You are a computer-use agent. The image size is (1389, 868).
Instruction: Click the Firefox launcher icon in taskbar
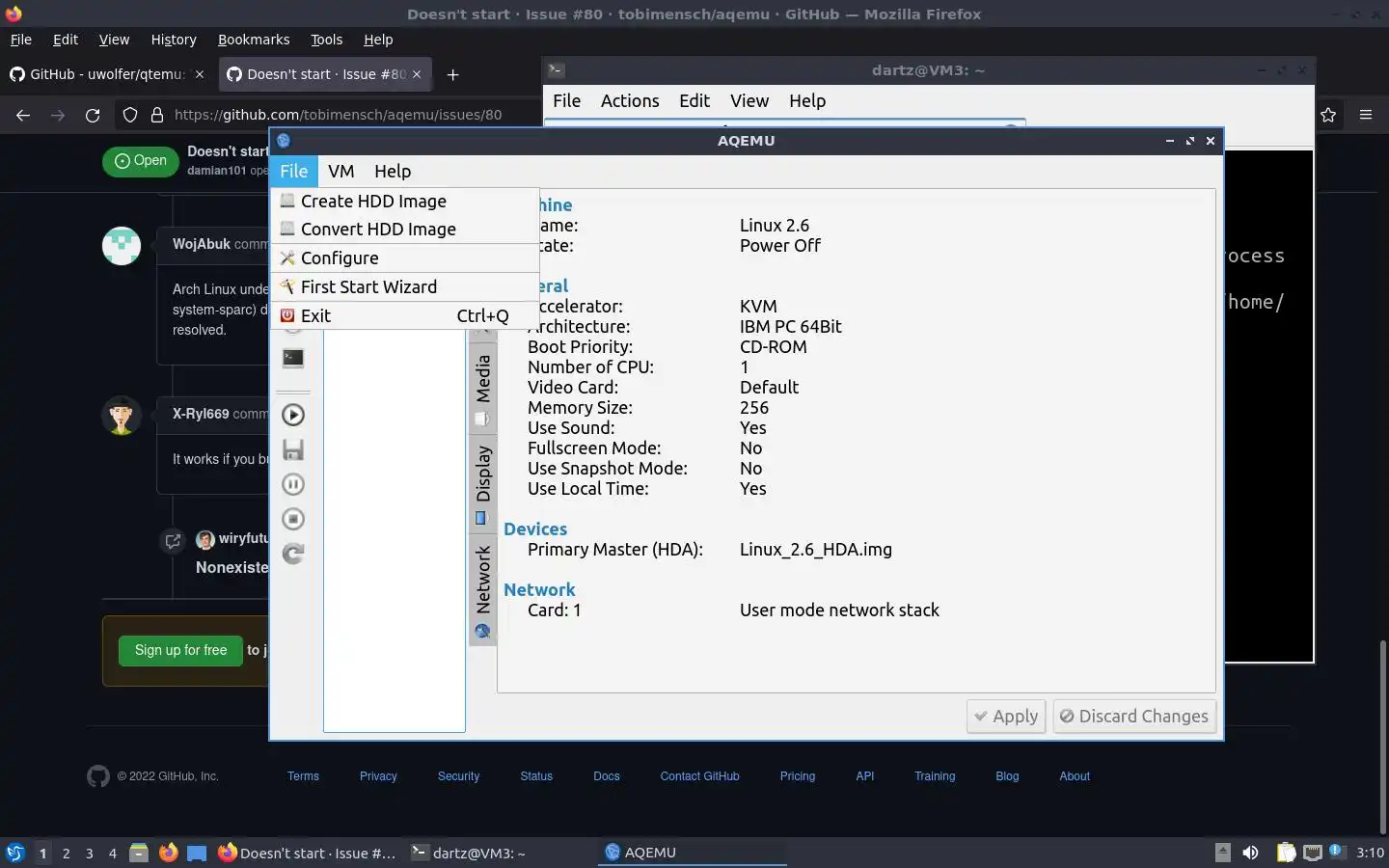click(x=168, y=853)
